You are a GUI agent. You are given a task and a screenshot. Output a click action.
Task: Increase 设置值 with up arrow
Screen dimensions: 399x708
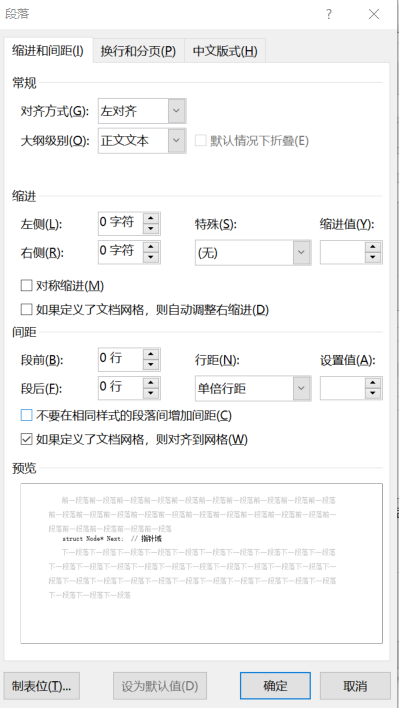(373, 382)
